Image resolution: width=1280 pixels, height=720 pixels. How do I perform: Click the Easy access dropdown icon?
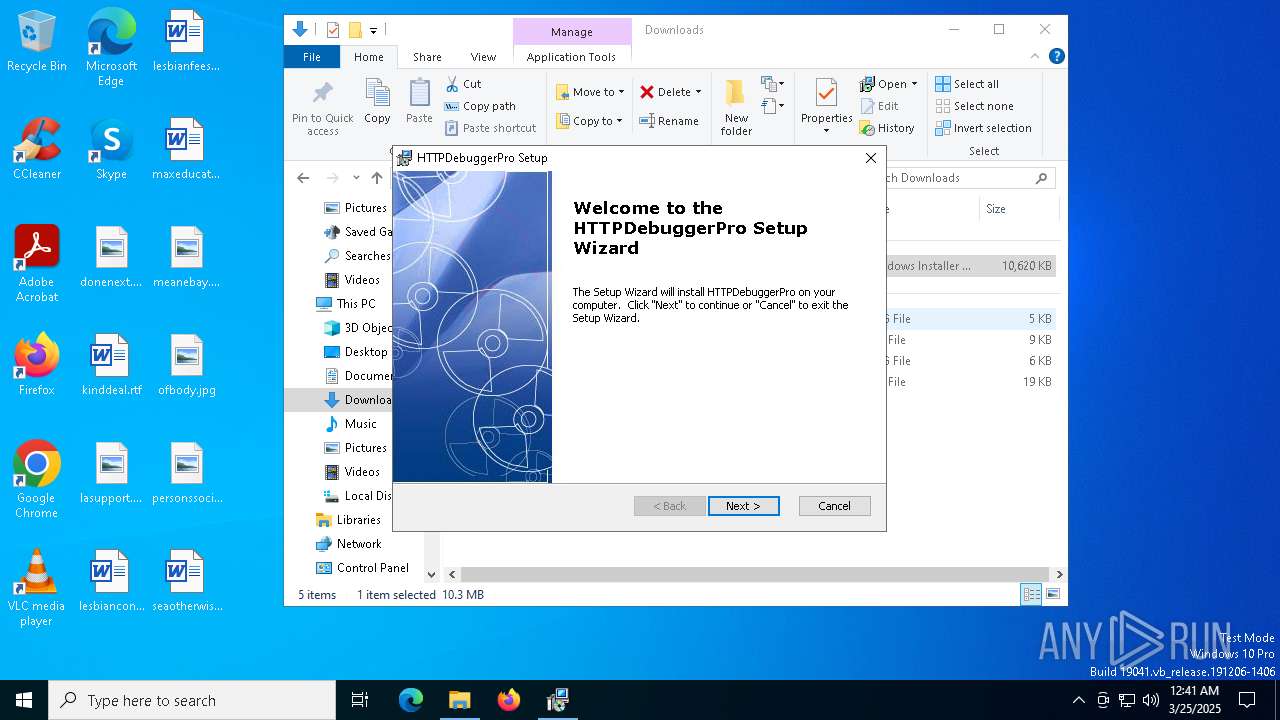click(773, 106)
